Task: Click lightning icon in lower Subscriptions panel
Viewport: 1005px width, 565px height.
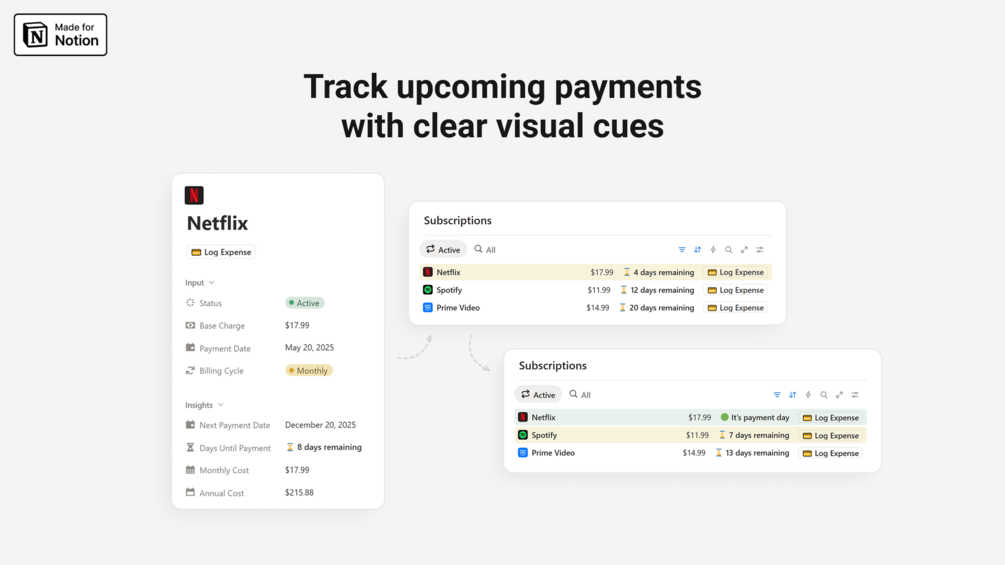Action: pos(808,395)
